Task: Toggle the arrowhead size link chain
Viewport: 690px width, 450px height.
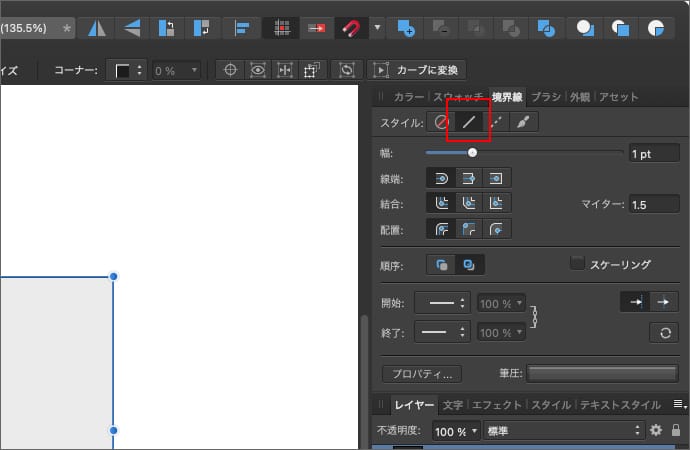Action: click(535, 317)
